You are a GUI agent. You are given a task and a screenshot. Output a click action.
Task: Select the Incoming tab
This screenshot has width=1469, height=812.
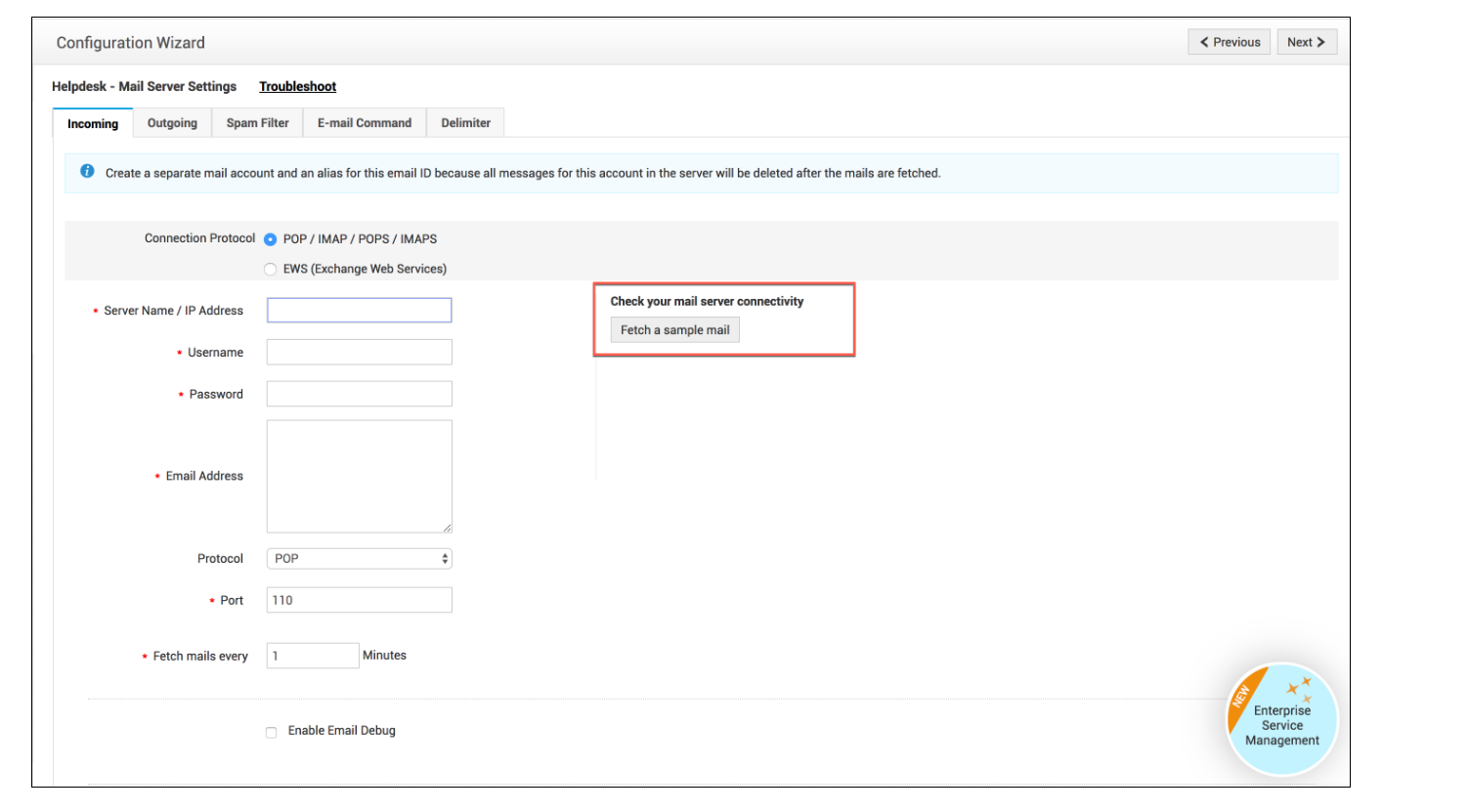tap(93, 124)
